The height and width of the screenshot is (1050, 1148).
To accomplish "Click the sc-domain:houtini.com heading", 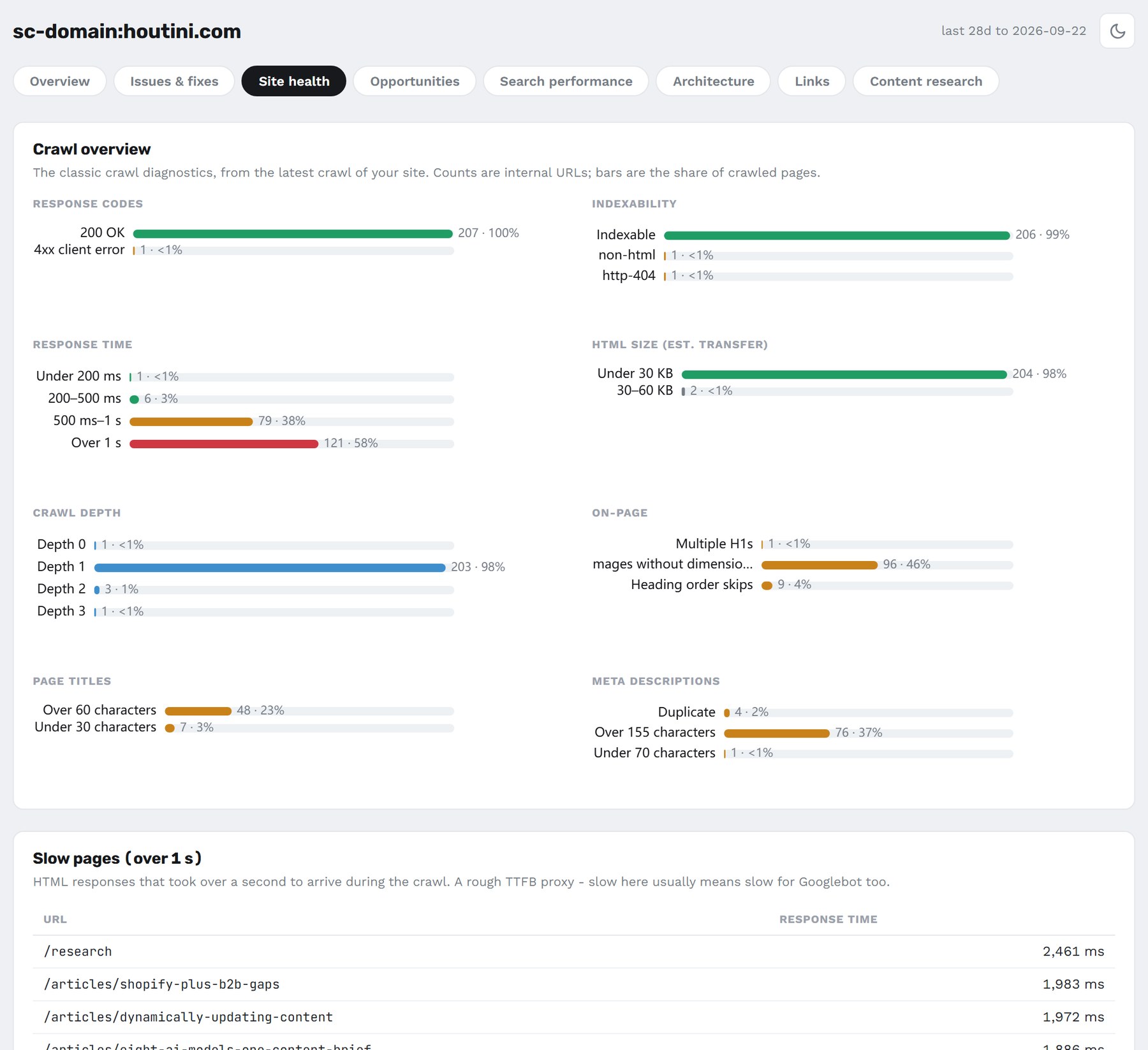I will click(127, 31).
